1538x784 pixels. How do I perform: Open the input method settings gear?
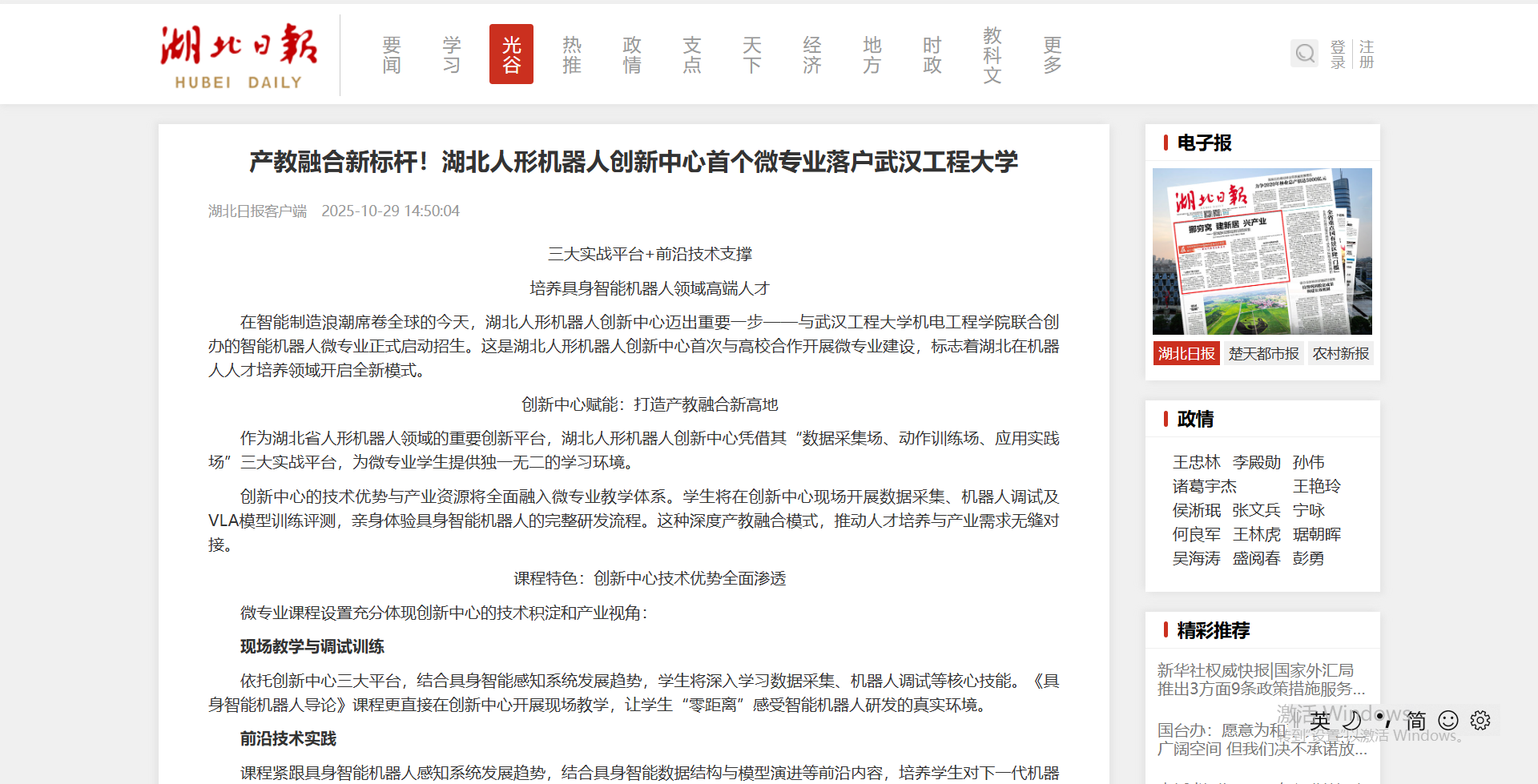coord(1480,720)
